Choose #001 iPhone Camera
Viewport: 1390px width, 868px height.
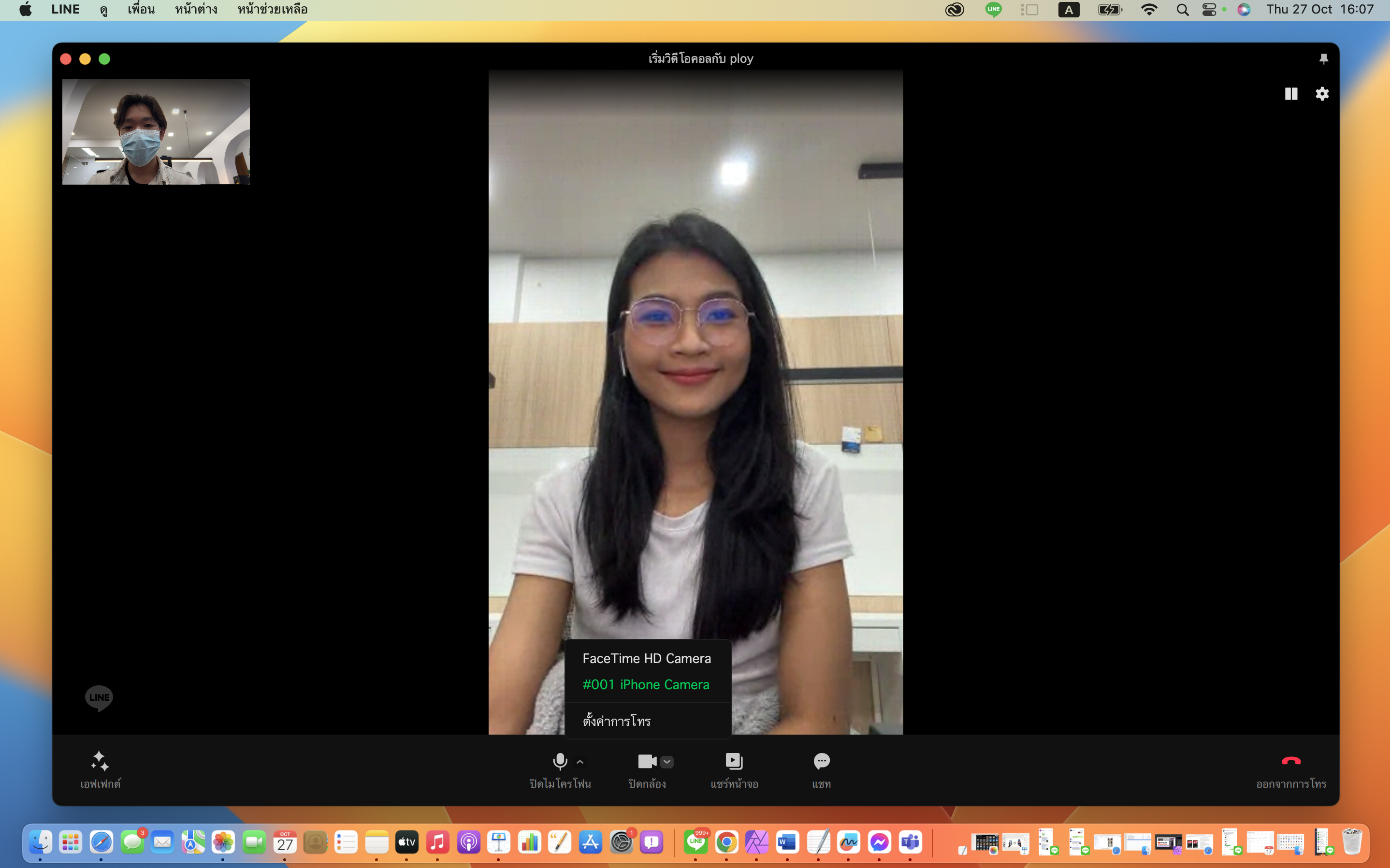pos(646,684)
